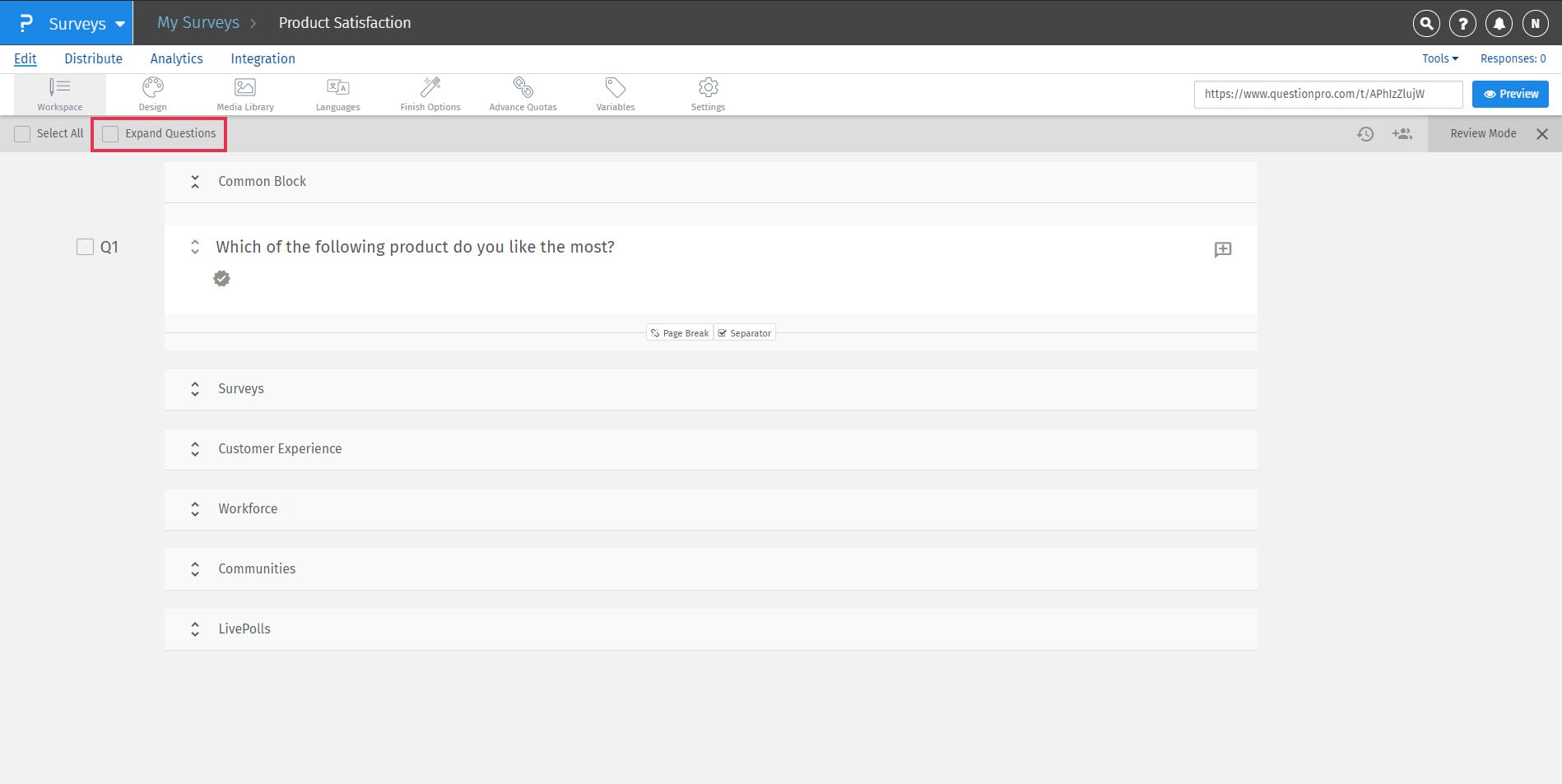This screenshot has width=1562, height=784.
Task: Open the user profile N avatar
Action: click(x=1535, y=24)
